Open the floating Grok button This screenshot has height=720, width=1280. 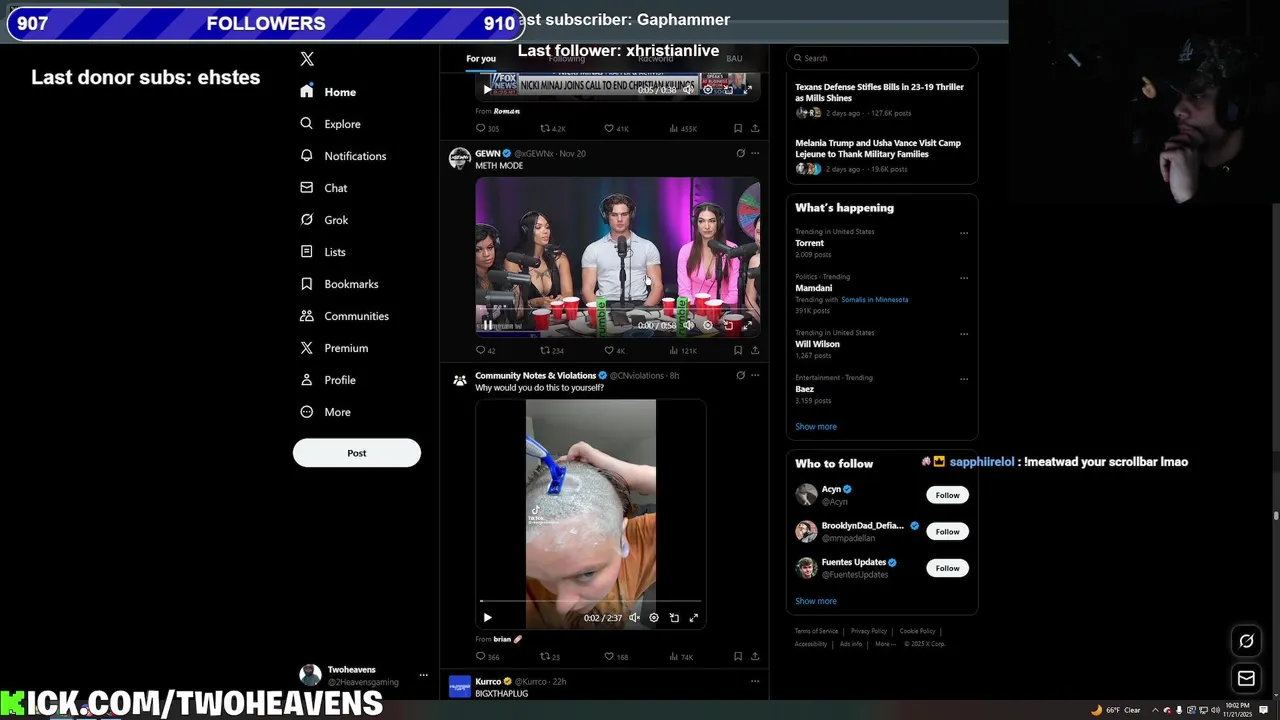[x=1246, y=641]
